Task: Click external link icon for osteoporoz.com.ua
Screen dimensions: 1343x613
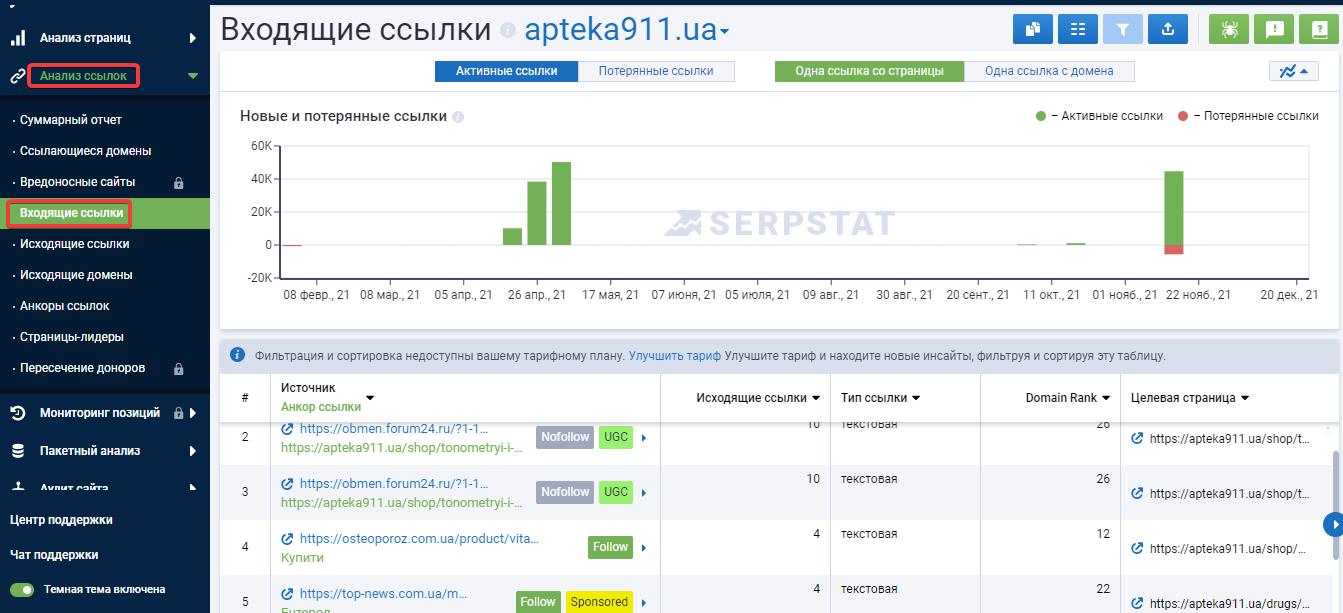Action: pos(288,539)
